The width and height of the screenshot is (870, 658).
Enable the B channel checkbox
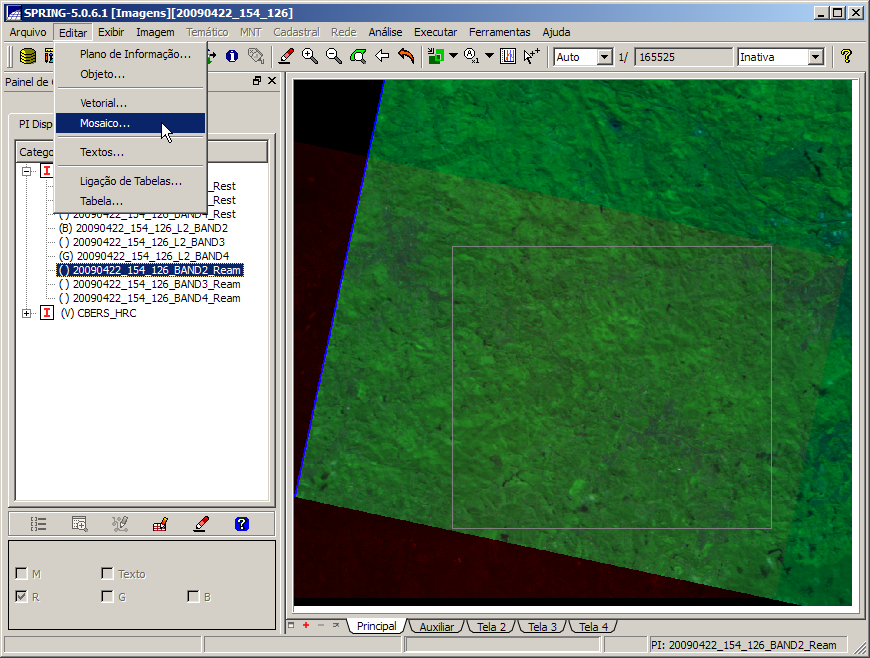(193, 597)
